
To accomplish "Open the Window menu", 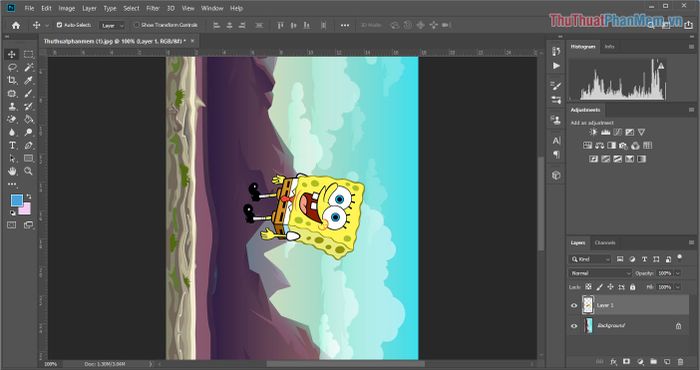I will click(212, 8).
